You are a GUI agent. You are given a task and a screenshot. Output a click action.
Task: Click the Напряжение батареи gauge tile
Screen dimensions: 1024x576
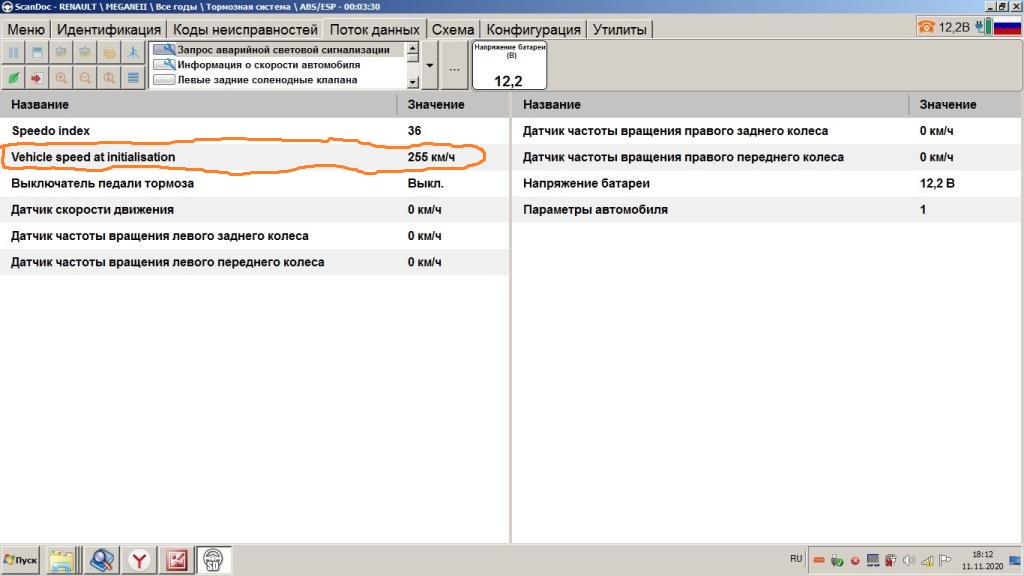(x=509, y=65)
